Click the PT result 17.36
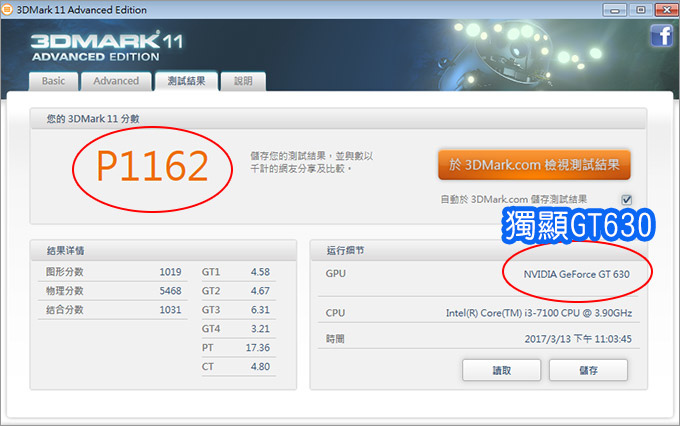Image resolution: width=680 pixels, height=426 pixels. 258,347
